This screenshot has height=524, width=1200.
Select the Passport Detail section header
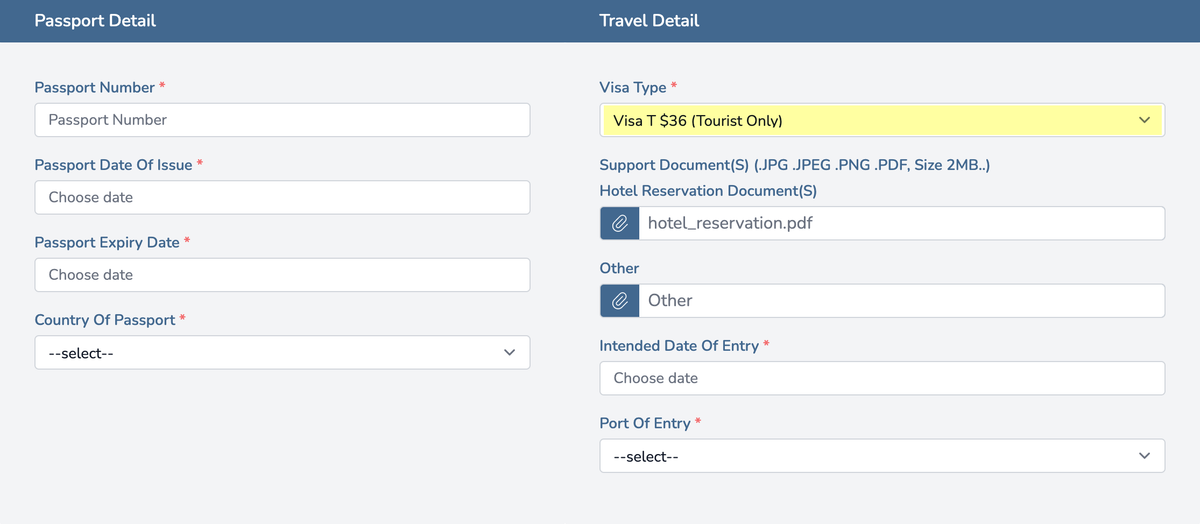point(95,20)
